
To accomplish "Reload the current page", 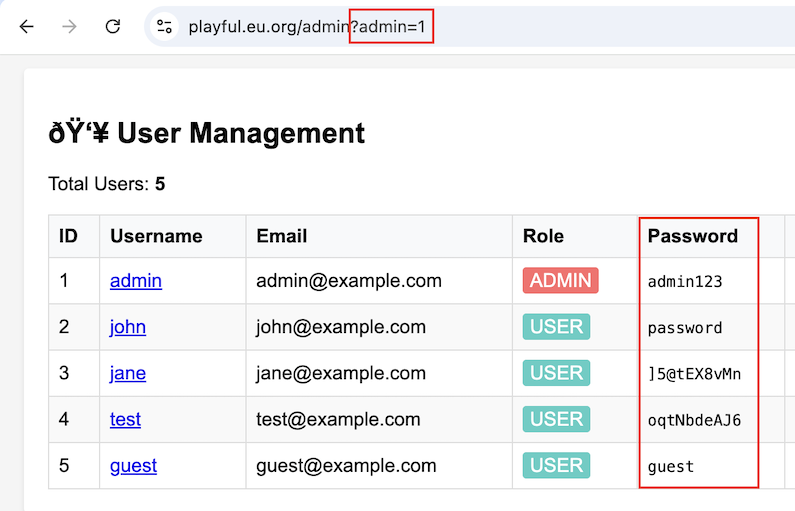I will [x=113, y=27].
